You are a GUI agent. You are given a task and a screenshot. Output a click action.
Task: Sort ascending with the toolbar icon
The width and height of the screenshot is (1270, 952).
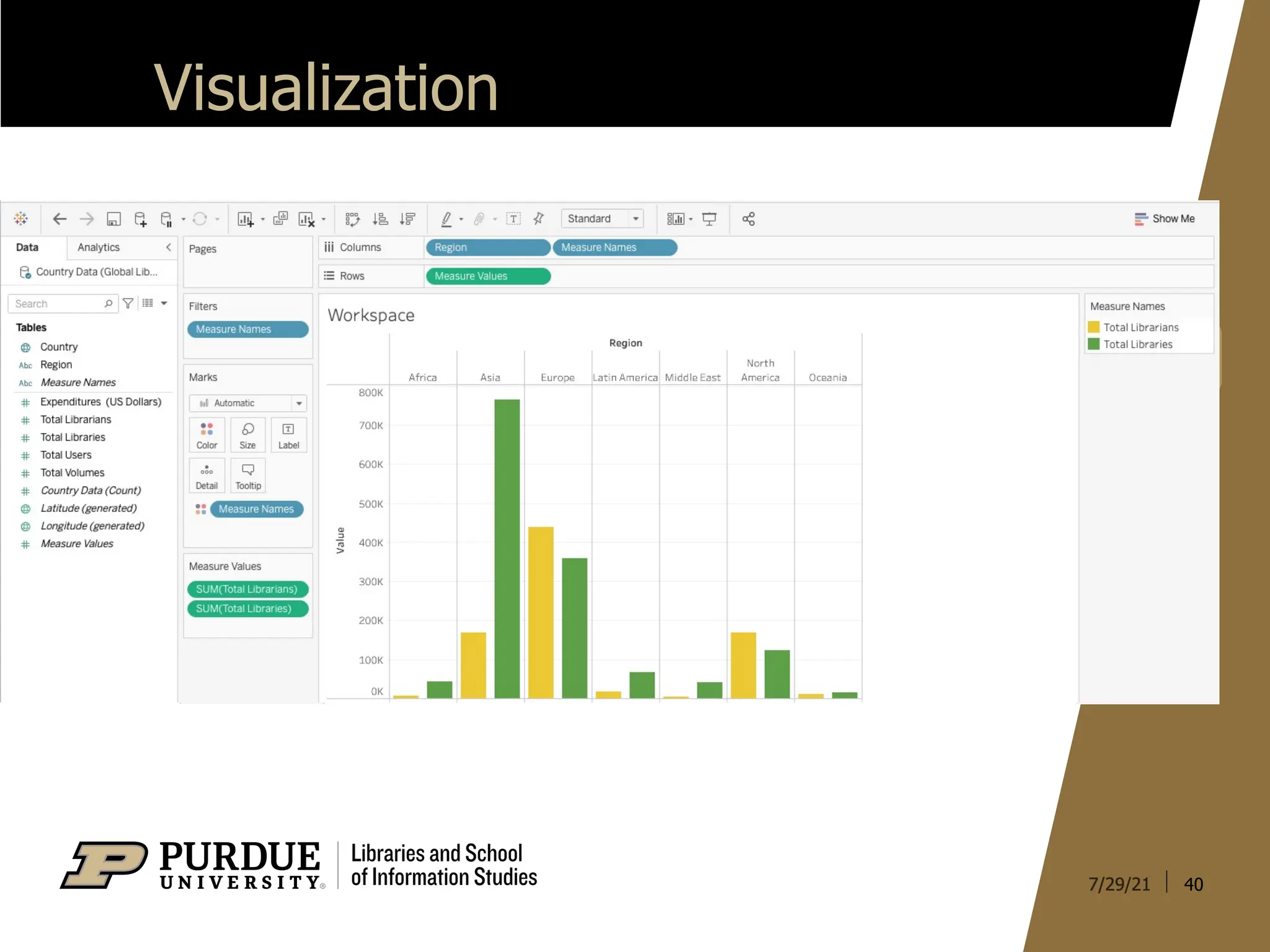point(380,219)
